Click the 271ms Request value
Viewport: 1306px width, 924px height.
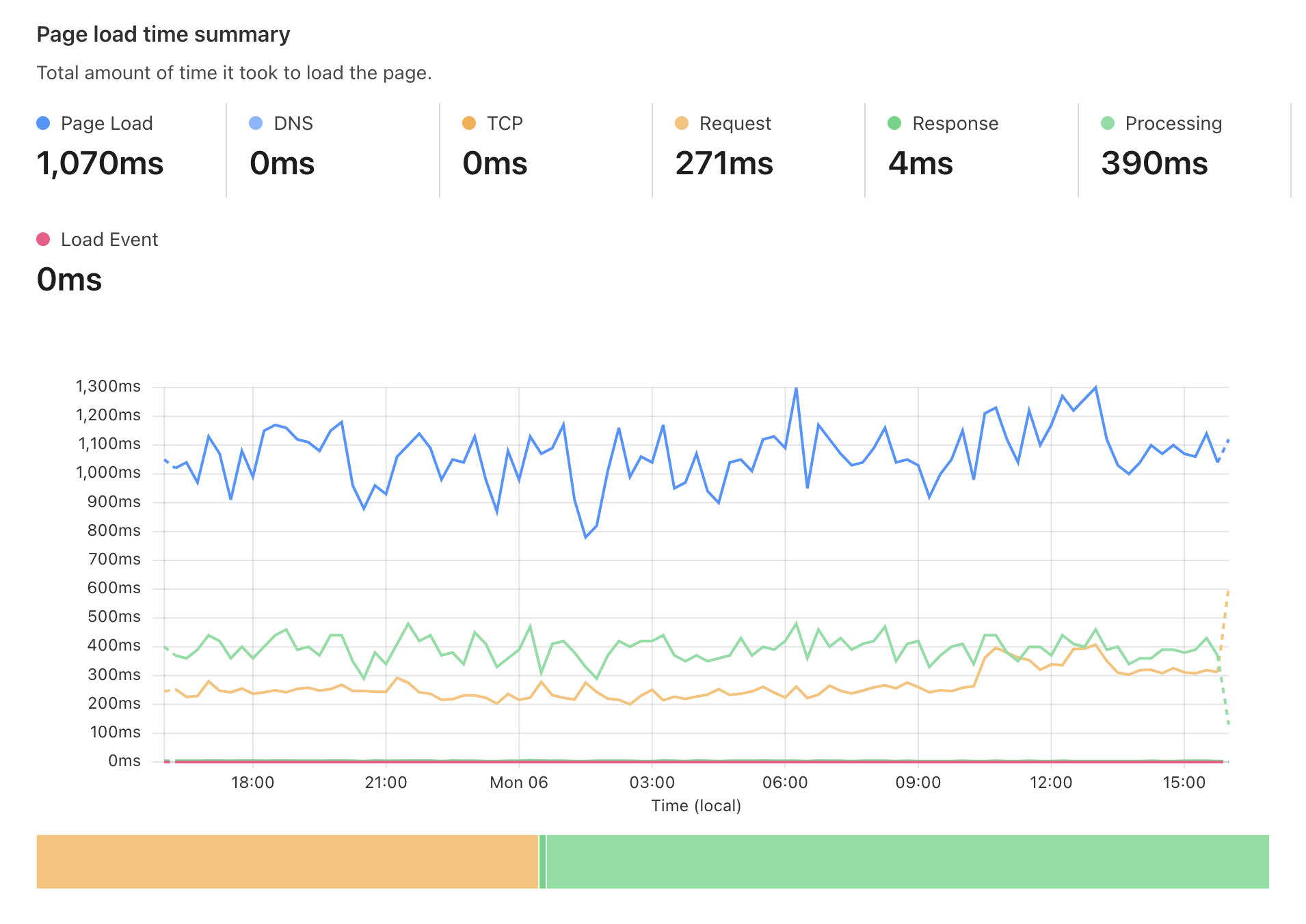click(725, 164)
